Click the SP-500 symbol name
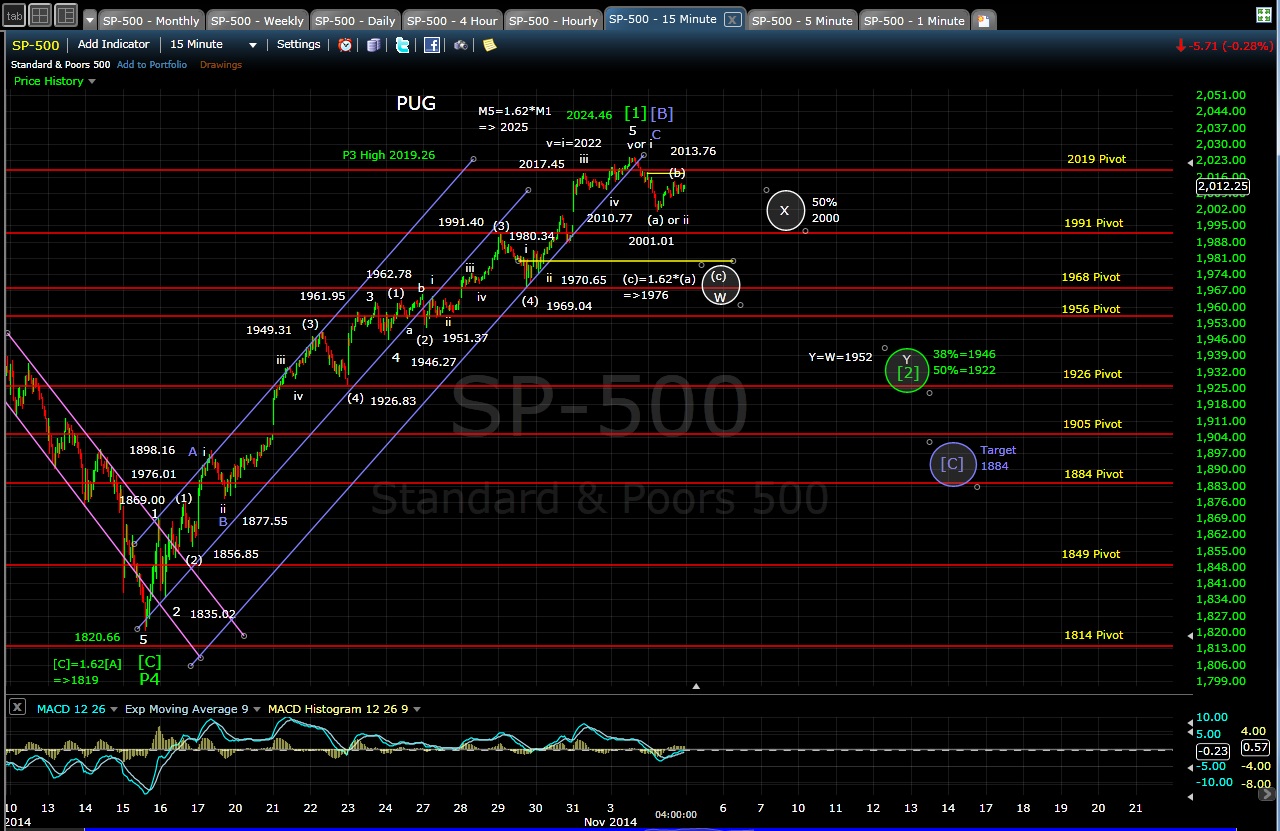Screen dimensions: 1280x831 coord(38,45)
